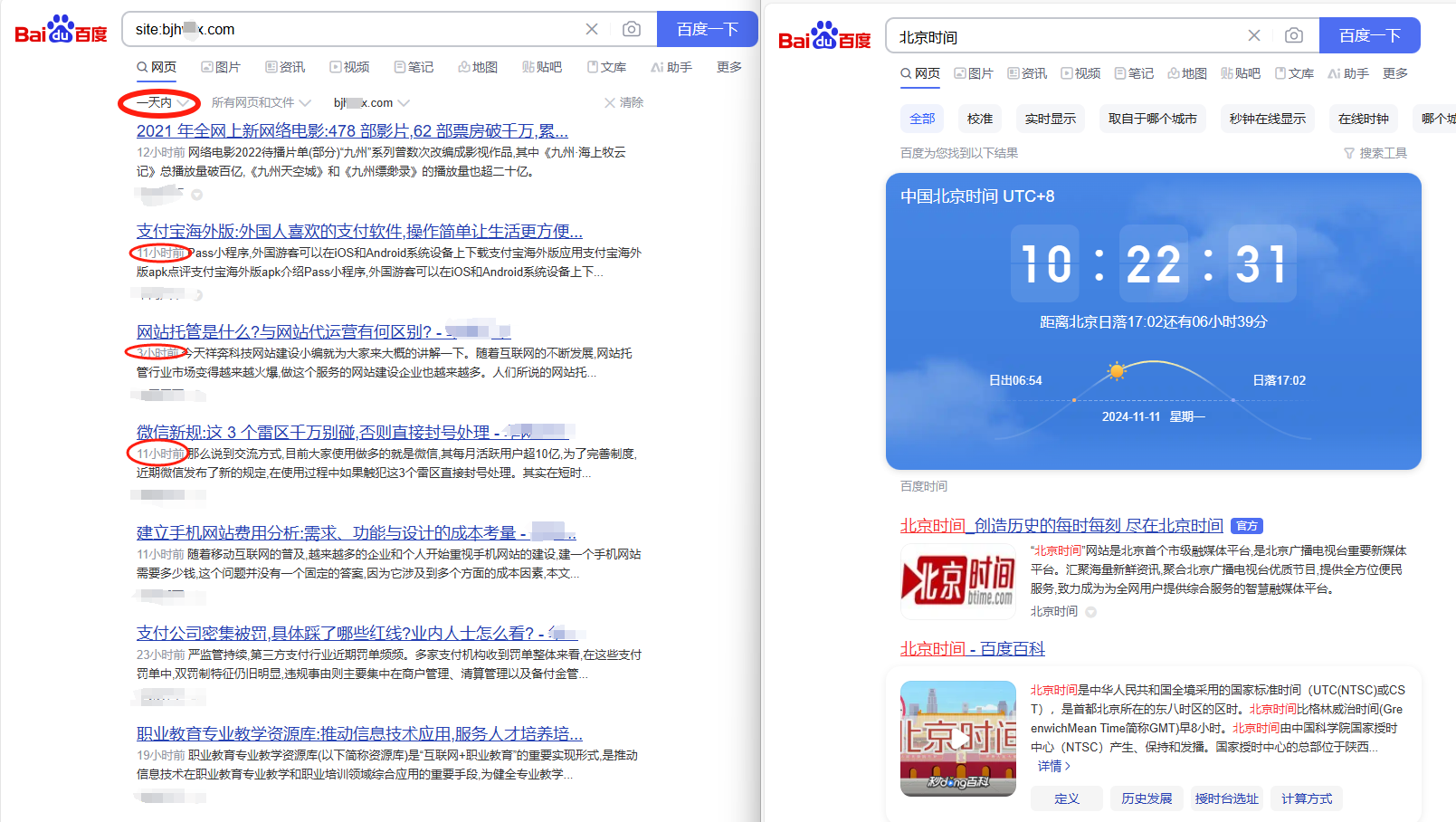The height and width of the screenshot is (822, 1456).
Task: Open 图片 tab in right window
Action: 974,73
